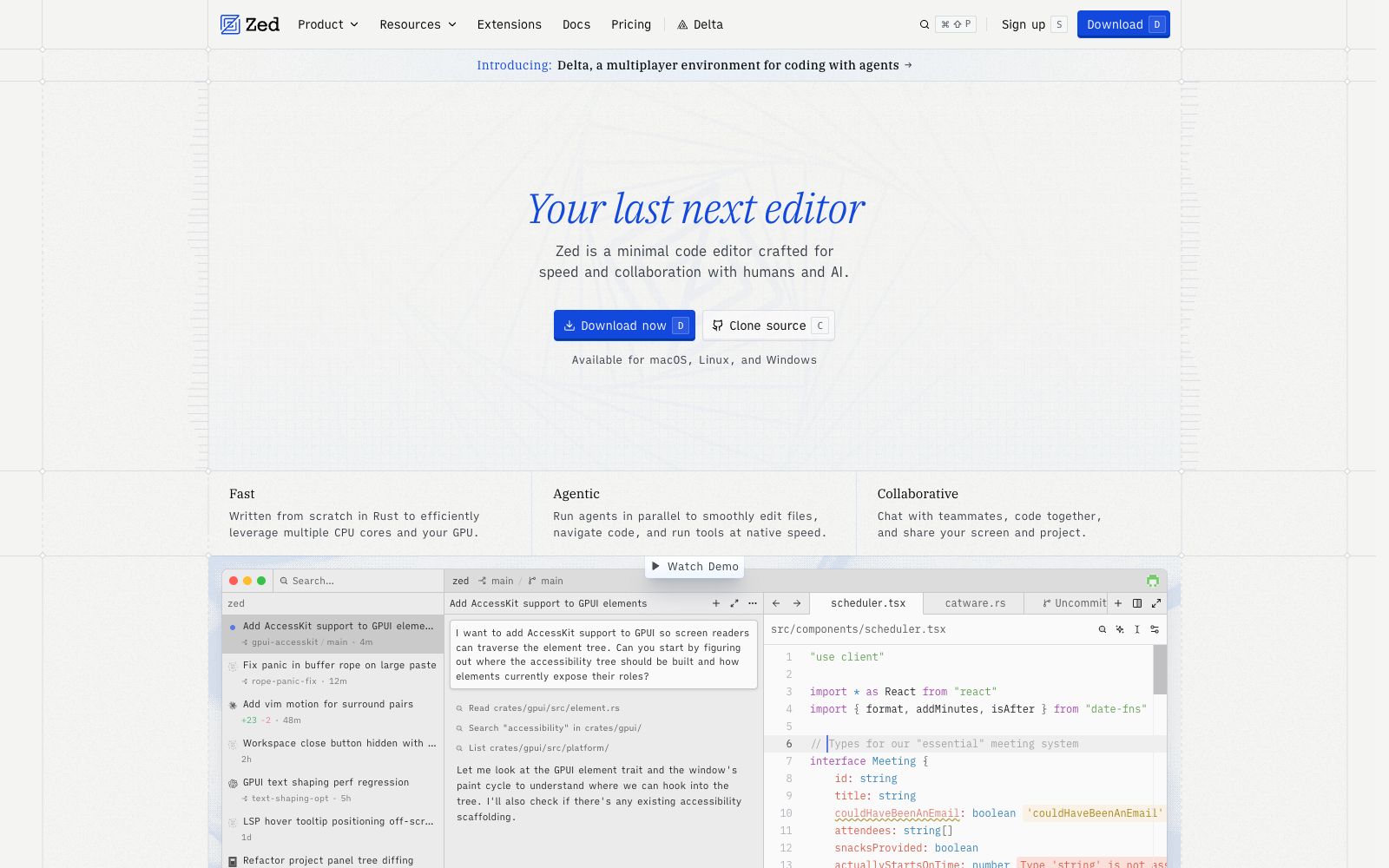
Task: Play the Watch Demo video
Action: [694, 567]
